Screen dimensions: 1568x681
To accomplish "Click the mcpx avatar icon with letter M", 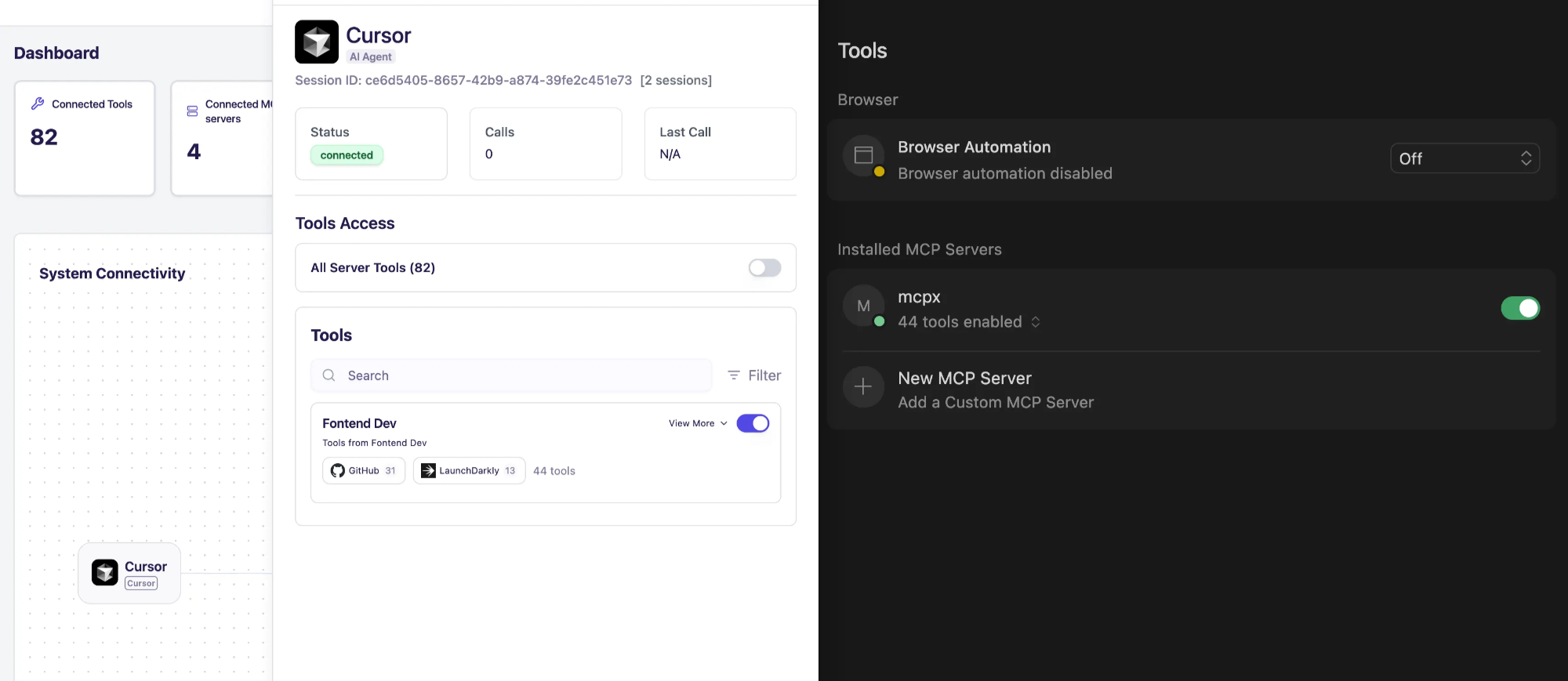I will tap(863, 306).
